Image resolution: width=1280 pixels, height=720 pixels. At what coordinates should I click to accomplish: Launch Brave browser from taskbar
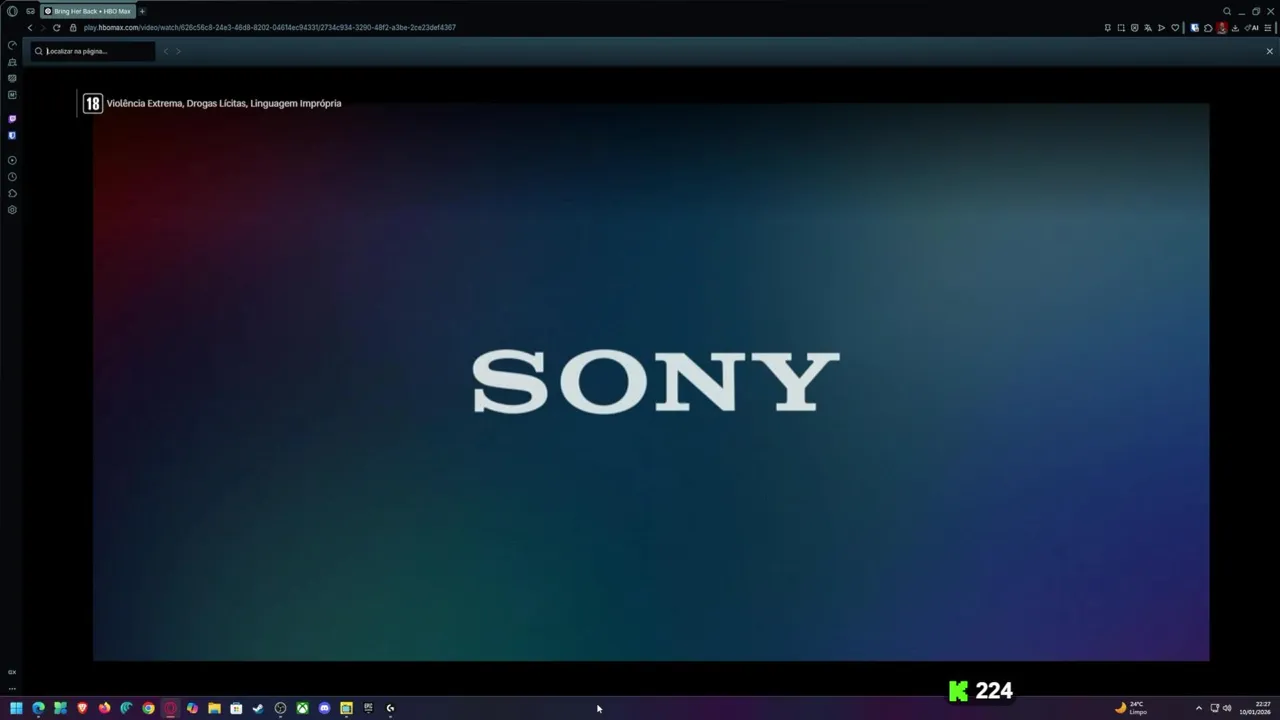82,708
